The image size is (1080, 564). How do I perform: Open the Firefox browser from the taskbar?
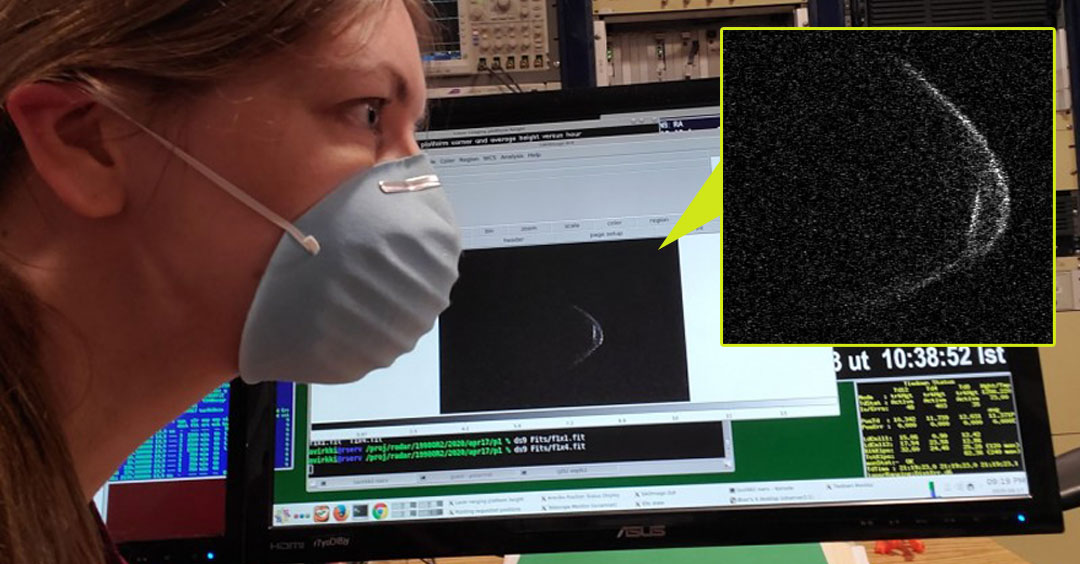point(340,512)
